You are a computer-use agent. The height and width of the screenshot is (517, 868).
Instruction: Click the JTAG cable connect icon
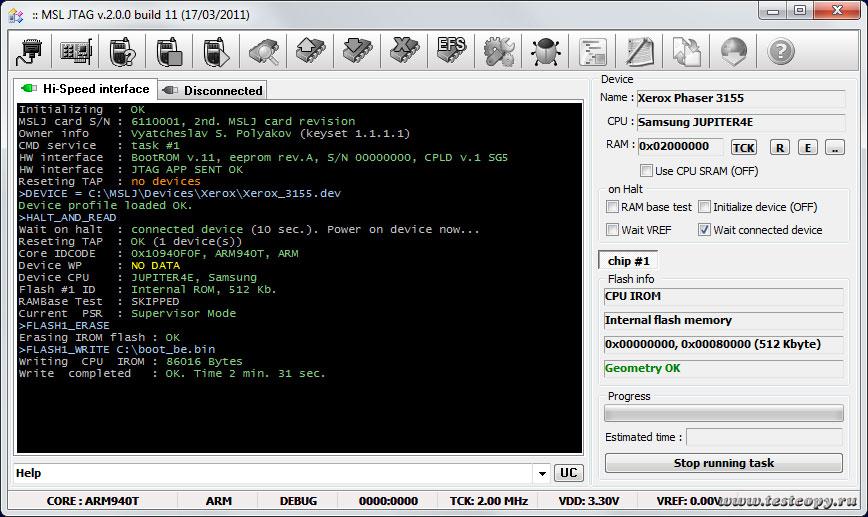pyautogui.click(x=31, y=50)
